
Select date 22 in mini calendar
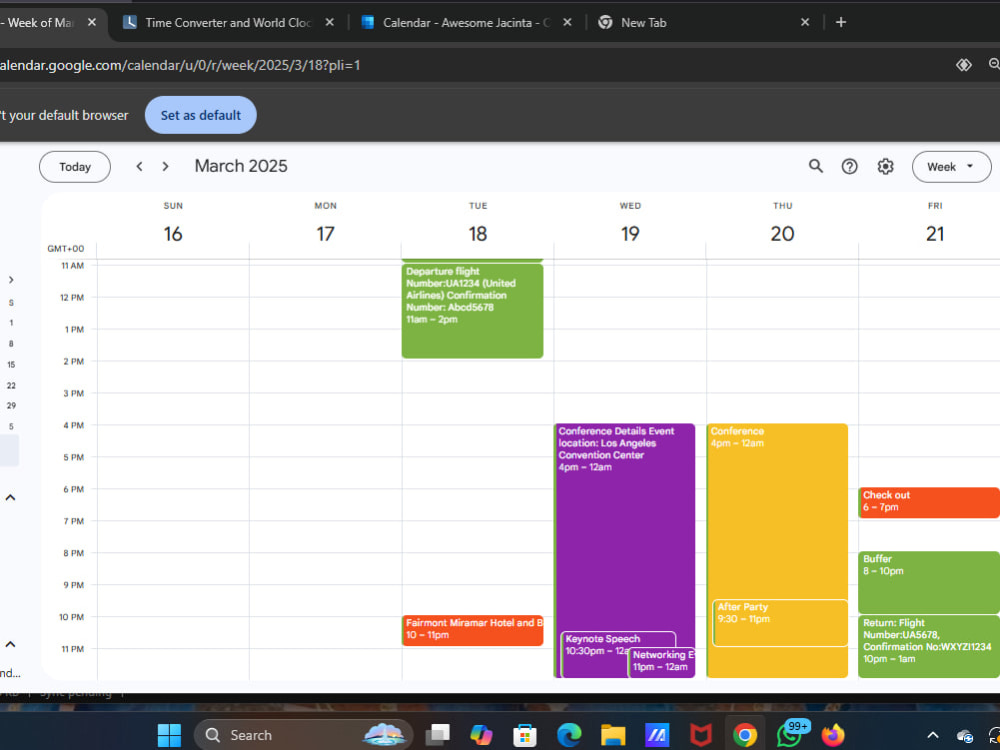(11, 385)
